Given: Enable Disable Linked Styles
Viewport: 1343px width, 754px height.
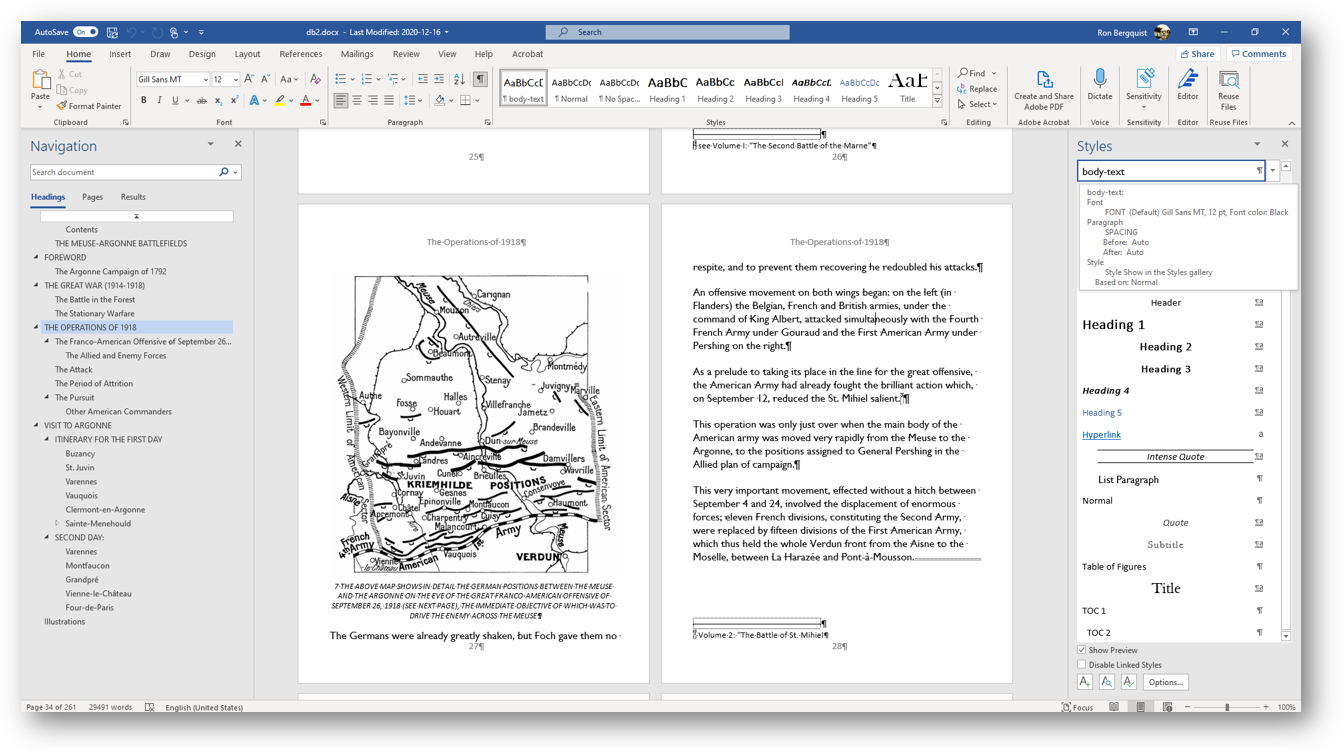Looking at the screenshot, I should pyautogui.click(x=1082, y=664).
